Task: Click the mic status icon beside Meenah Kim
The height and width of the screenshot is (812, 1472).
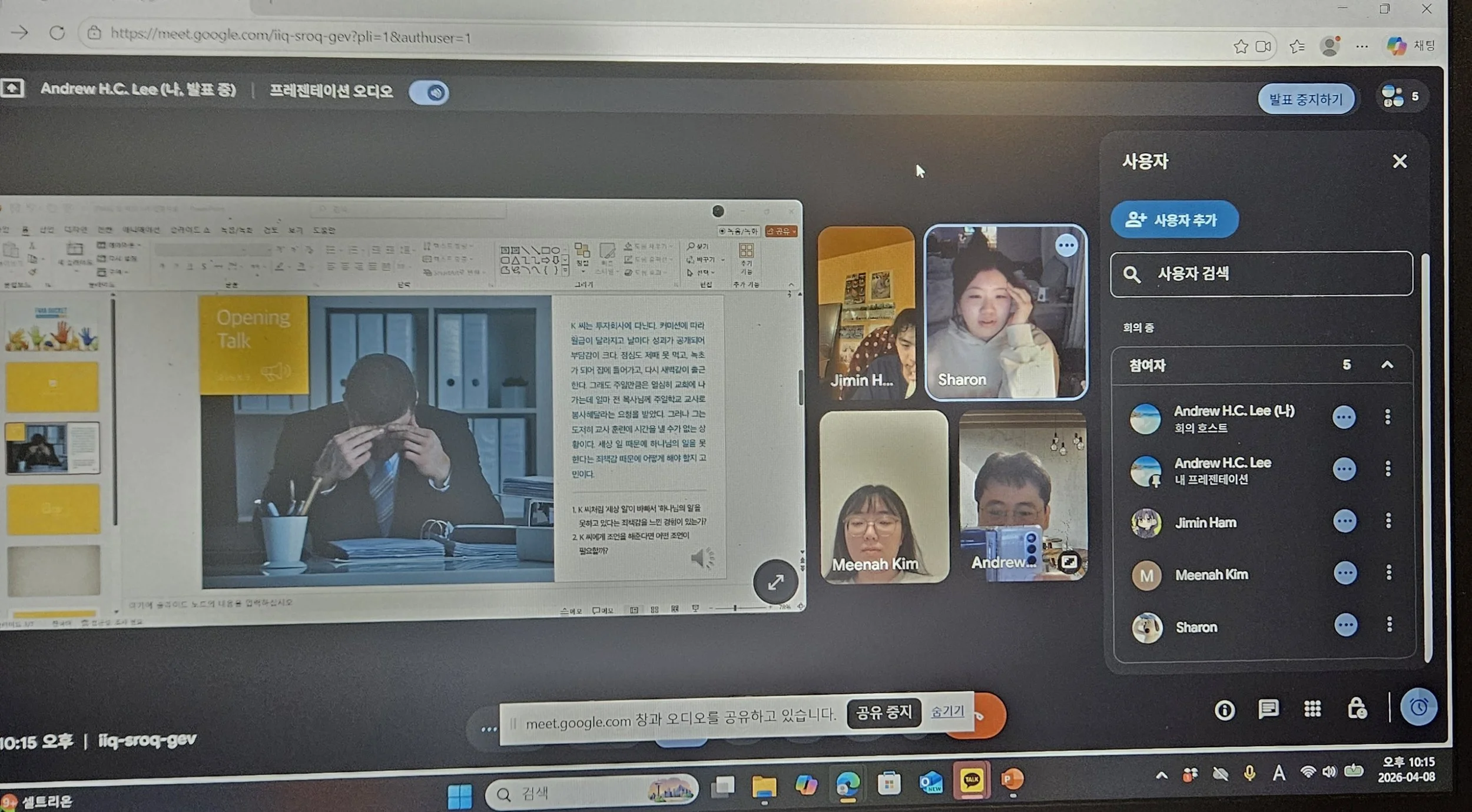Action: (x=1345, y=573)
